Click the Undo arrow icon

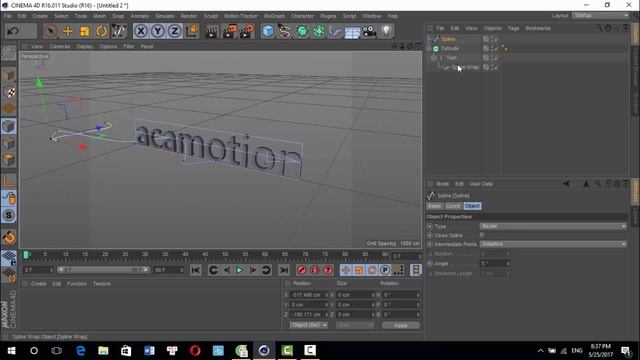tap(13, 31)
